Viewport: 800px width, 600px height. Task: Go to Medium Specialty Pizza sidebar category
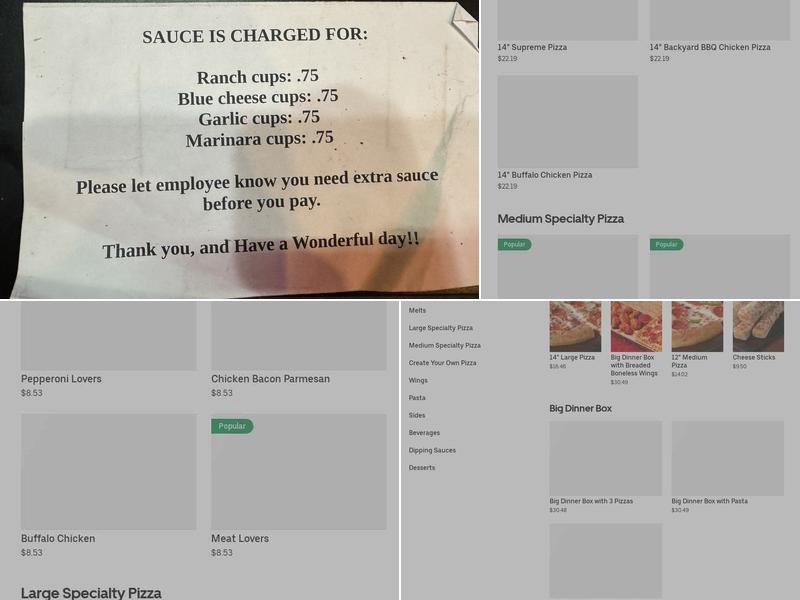pos(444,345)
